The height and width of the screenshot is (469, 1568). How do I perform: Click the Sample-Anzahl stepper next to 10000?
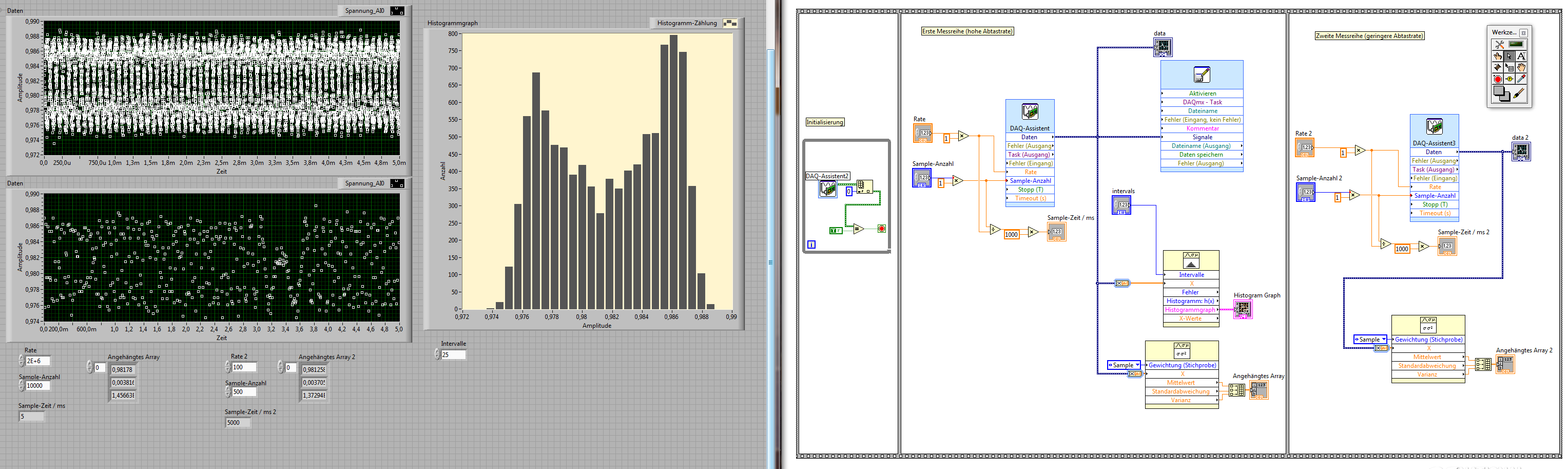pyautogui.click(x=22, y=386)
